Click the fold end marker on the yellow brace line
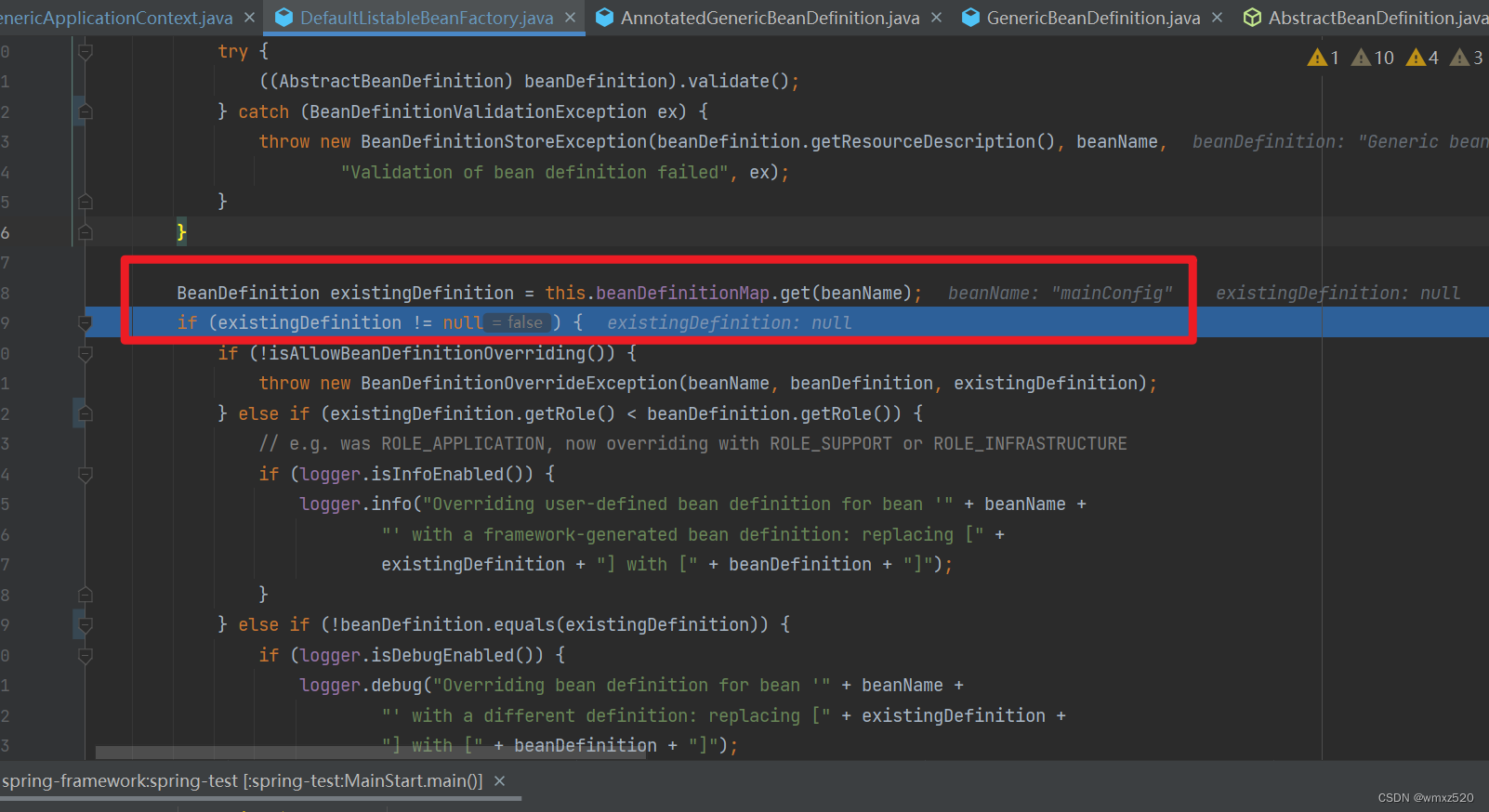The image size is (1489, 812). click(x=86, y=232)
